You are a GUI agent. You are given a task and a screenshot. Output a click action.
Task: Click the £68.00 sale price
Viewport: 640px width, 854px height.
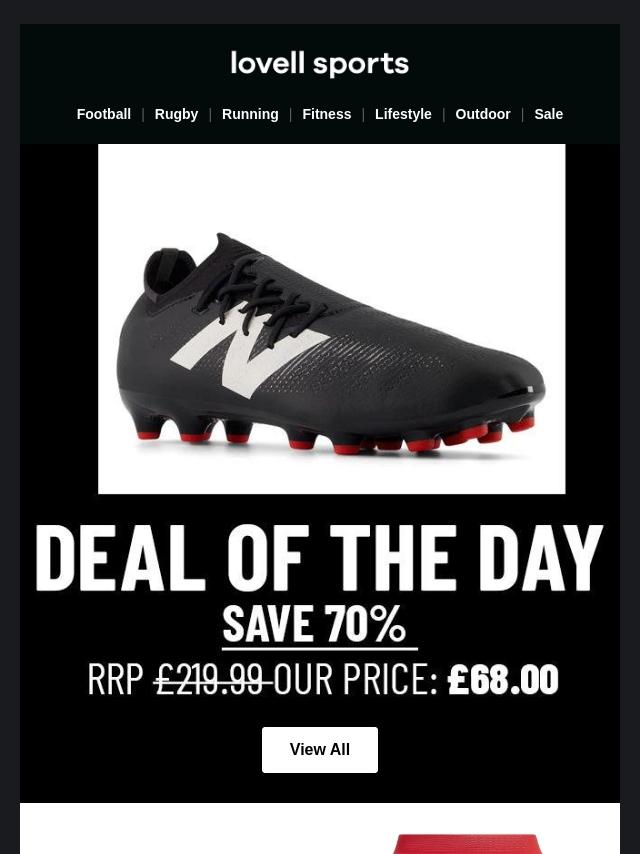503,679
